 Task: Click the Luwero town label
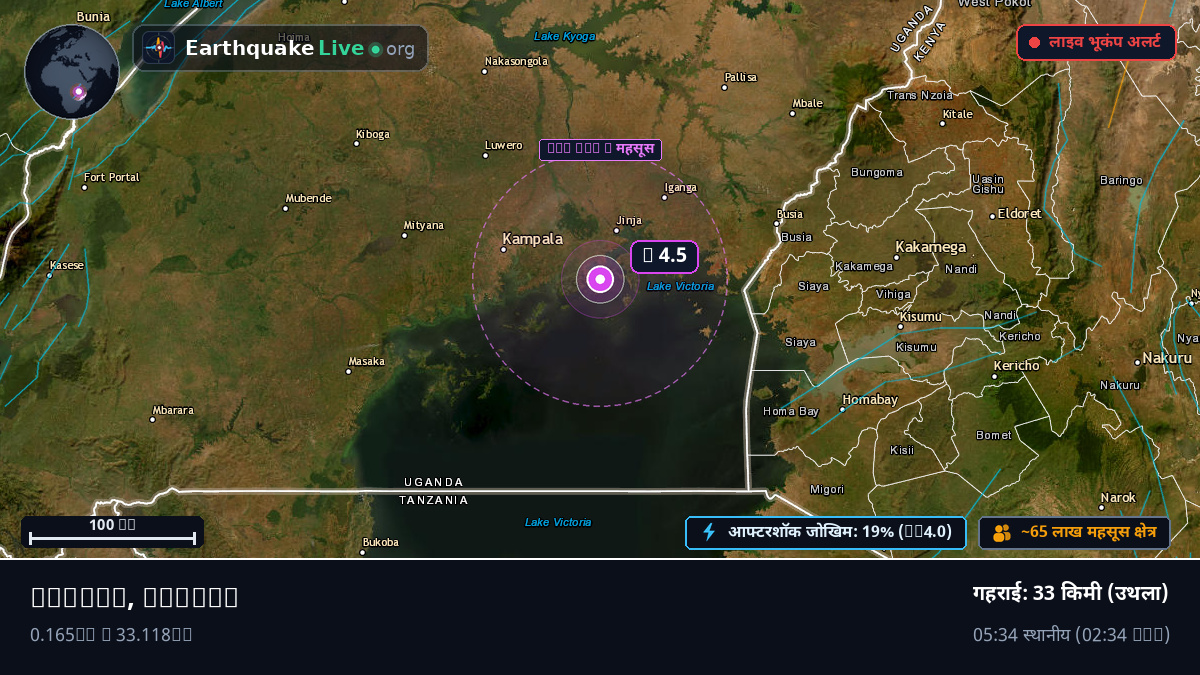pyautogui.click(x=503, y=145)
